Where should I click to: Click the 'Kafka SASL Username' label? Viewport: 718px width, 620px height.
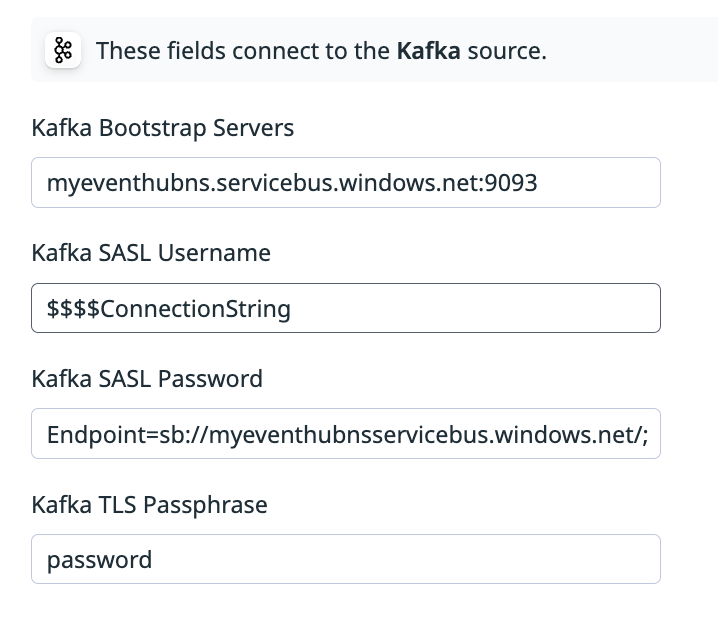(x=151, y=253)
